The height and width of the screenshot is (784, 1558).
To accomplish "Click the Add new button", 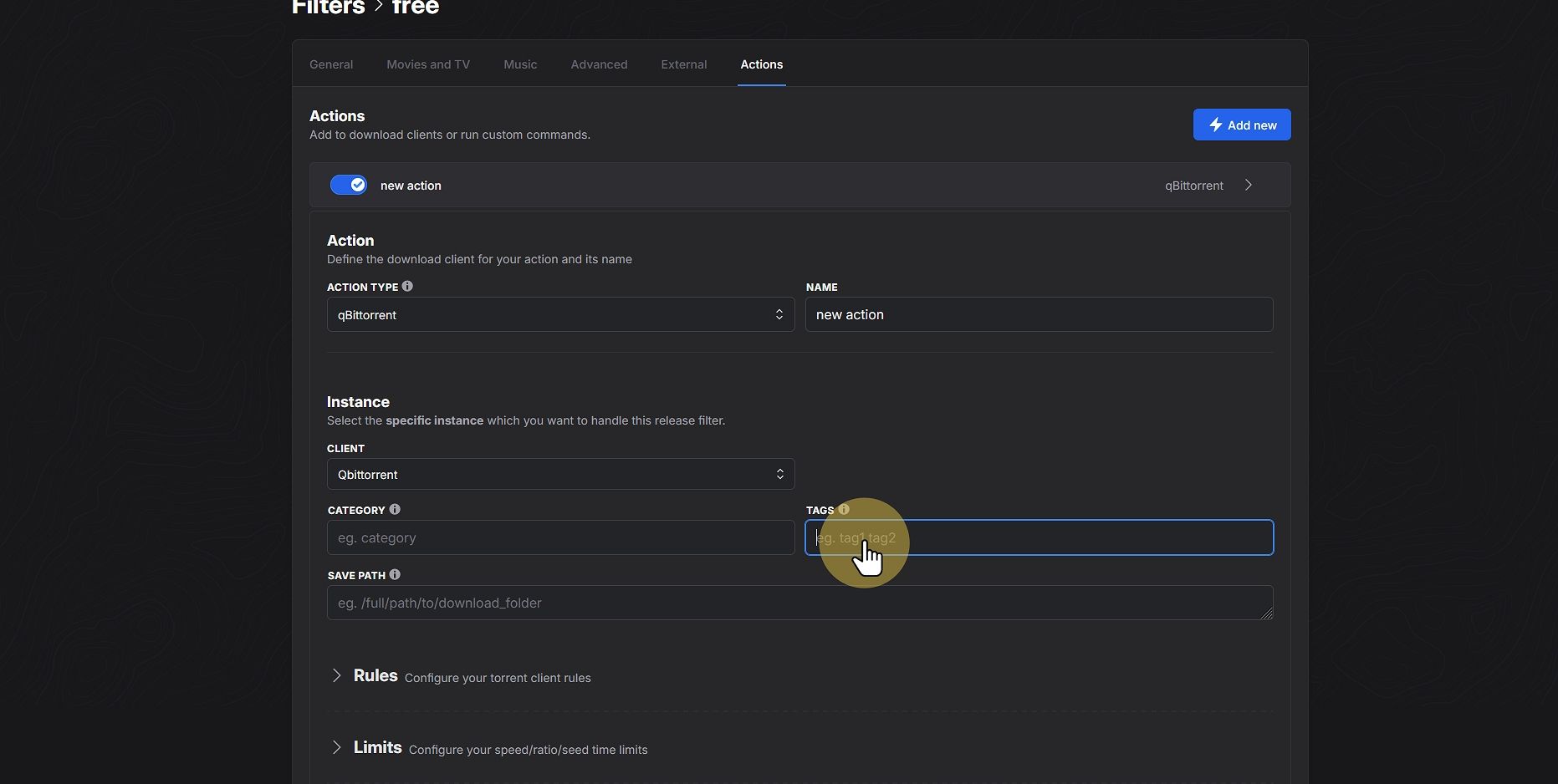I will click(x=1242, y=125).
